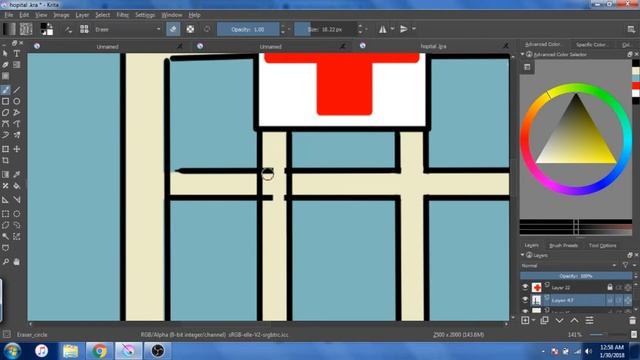Select the Zoom magnifier tool
Image resolution: width=640 pixels, height=360 pixels.
(5, 262)
